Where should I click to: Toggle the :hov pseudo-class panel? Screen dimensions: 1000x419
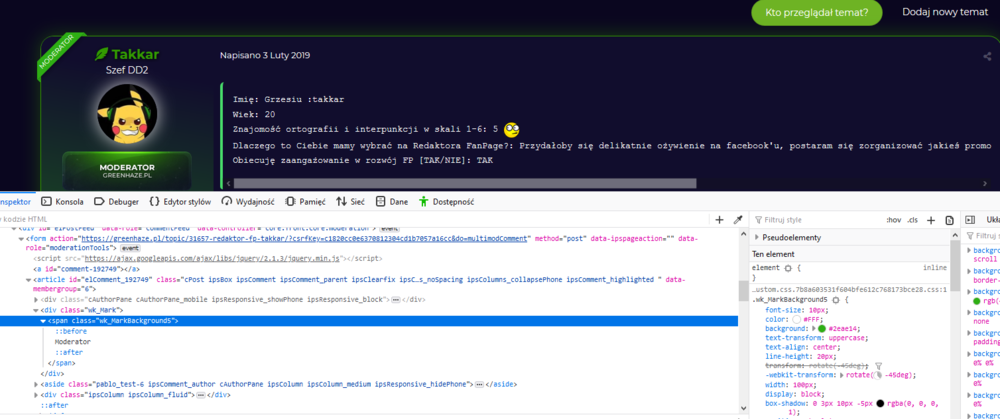tap(893, 219)
